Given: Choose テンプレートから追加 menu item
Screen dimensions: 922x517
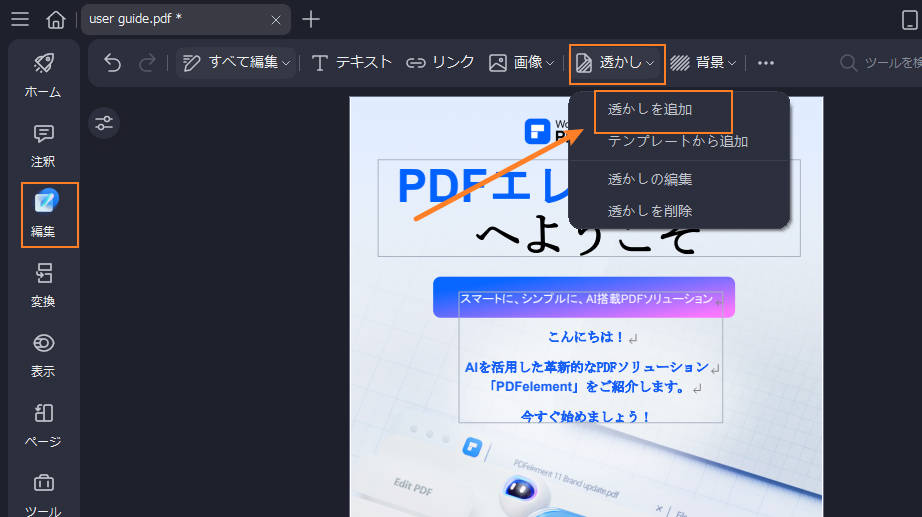Looking at the screenshot, I should 678,141.
